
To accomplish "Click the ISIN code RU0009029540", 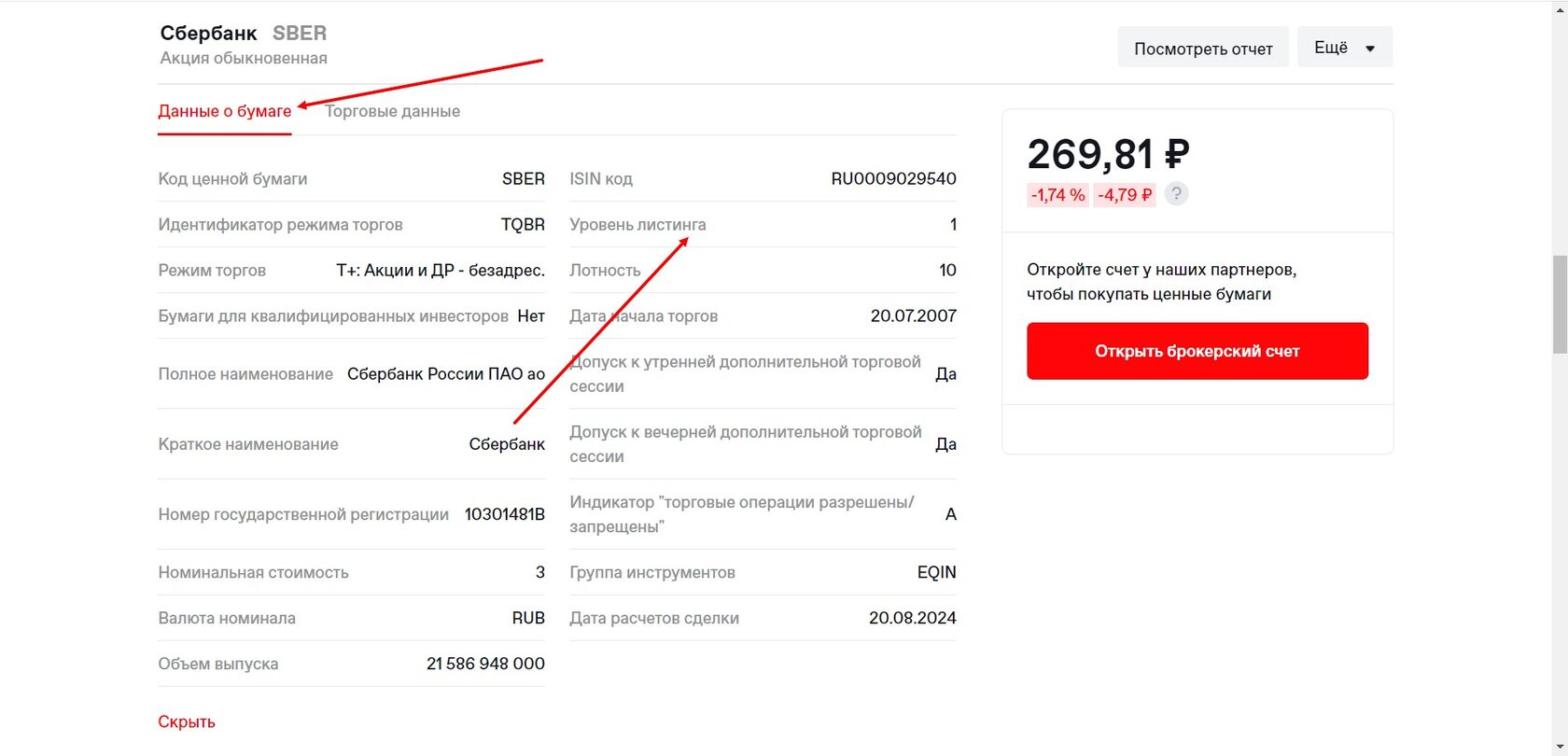I will tap(893, 179).
